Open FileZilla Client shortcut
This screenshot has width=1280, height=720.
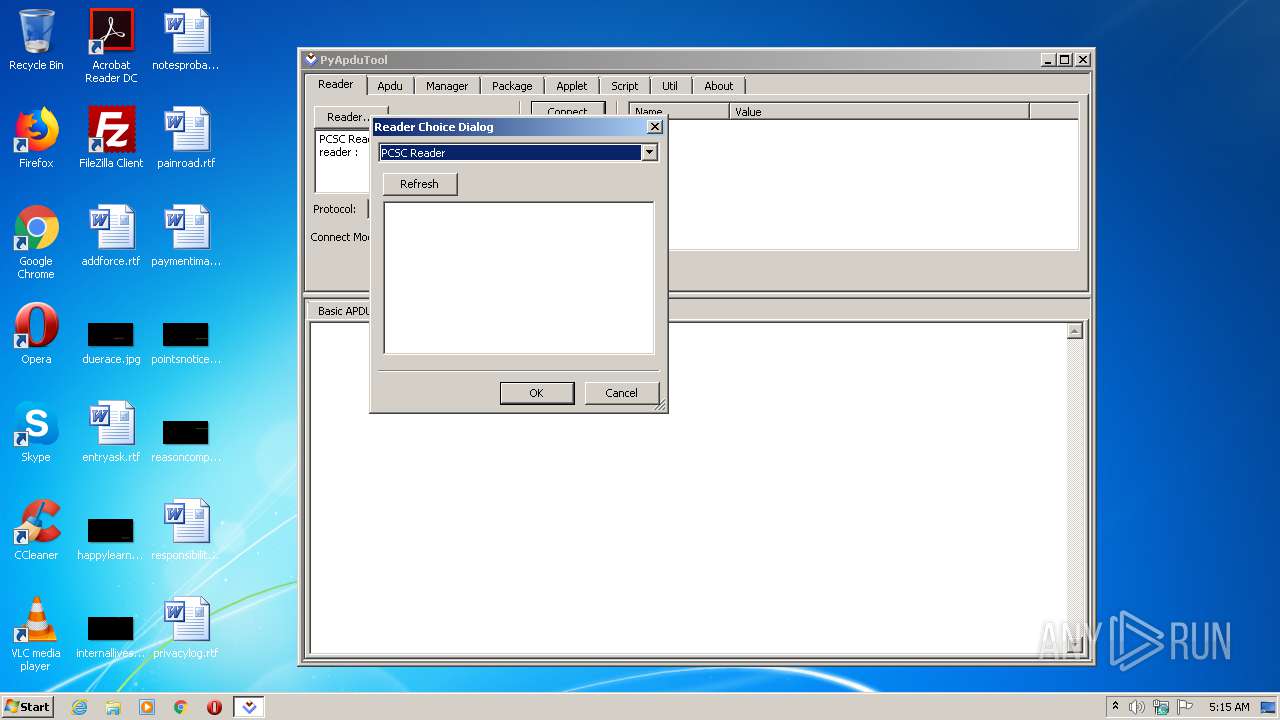click(x=111, y=138)
